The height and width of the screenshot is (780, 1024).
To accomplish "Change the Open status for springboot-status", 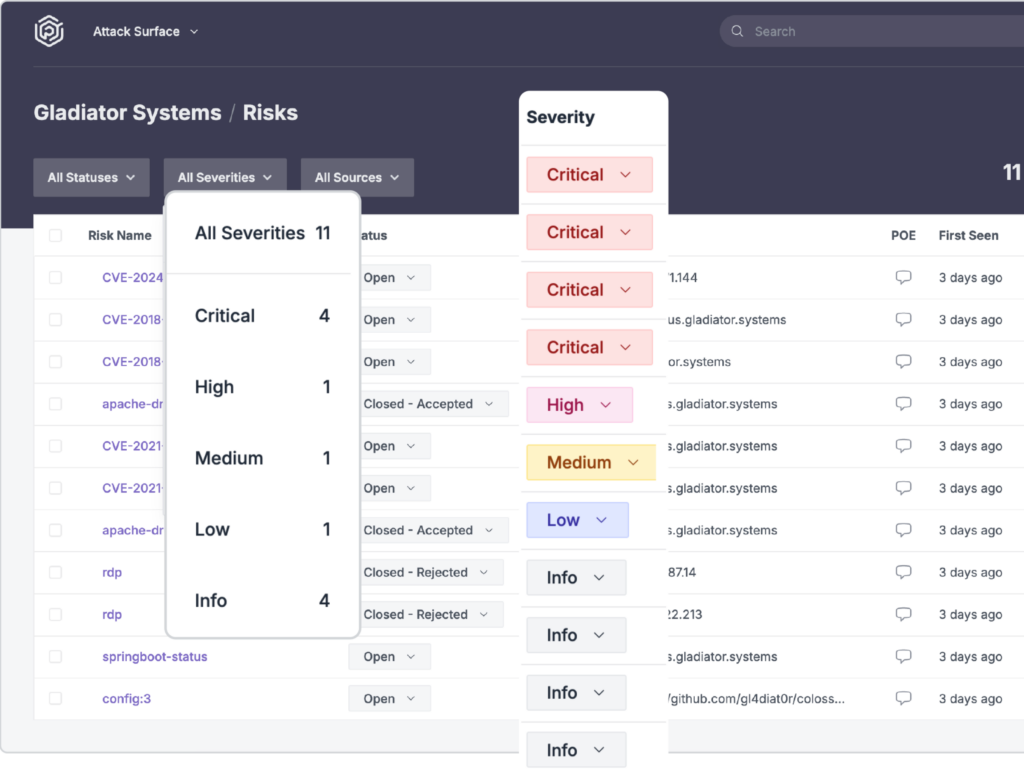I will [x=389, y=657].
